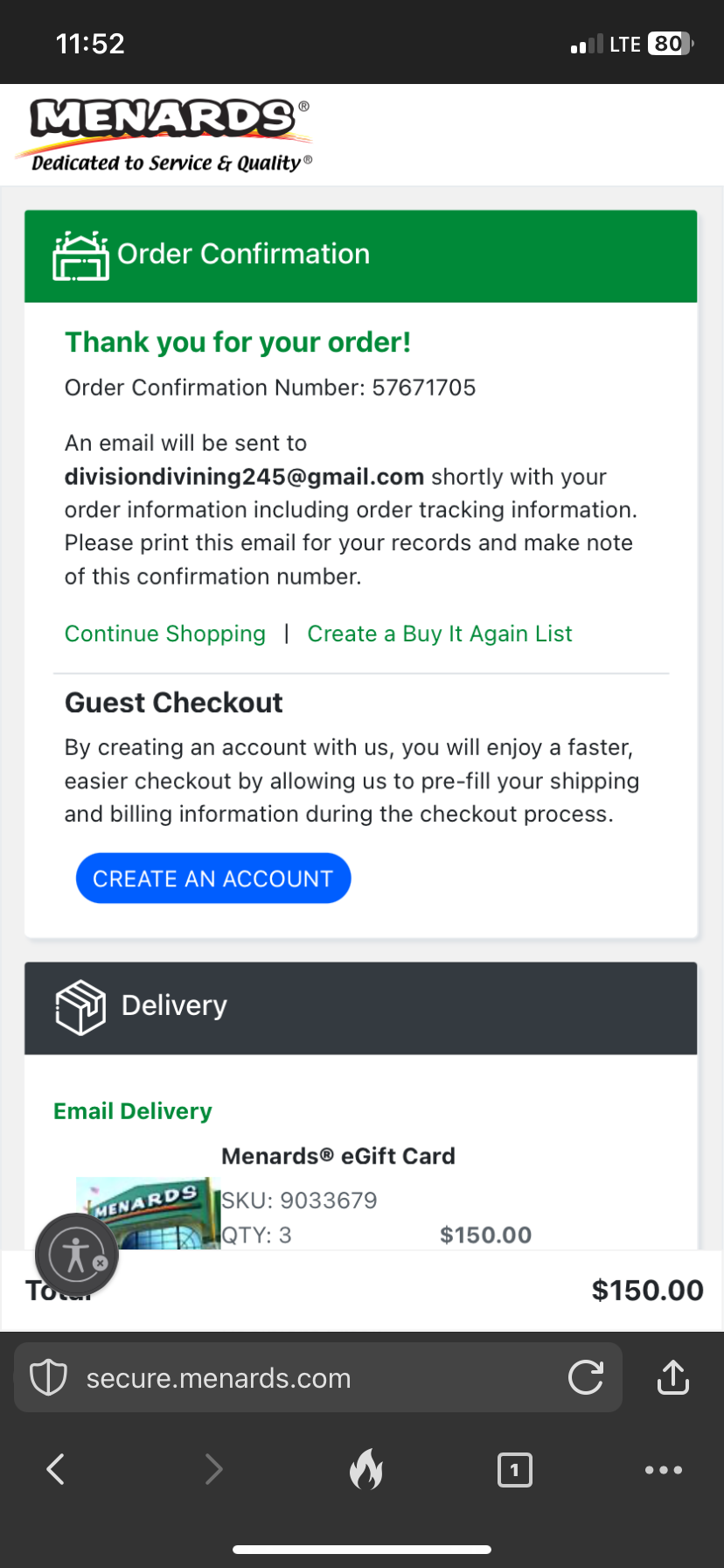
Task: Open Create a Buy It Again List
Action: point(440,633)
